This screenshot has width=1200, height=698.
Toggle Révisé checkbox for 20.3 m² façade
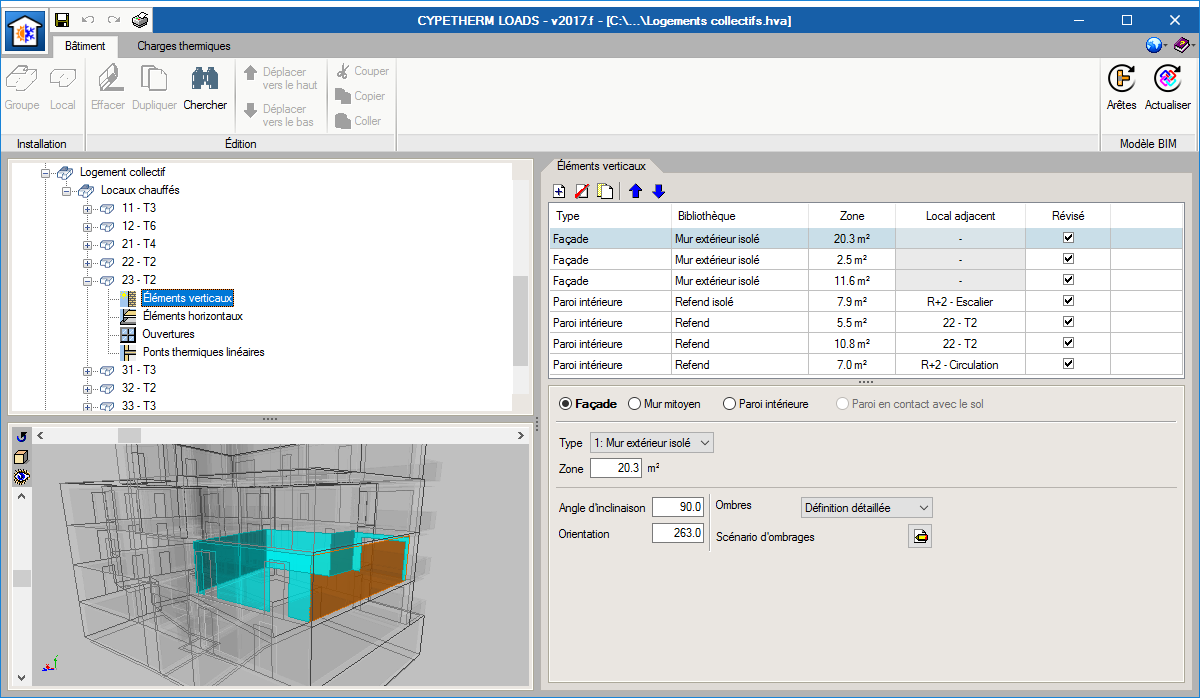coord(1068,238)
